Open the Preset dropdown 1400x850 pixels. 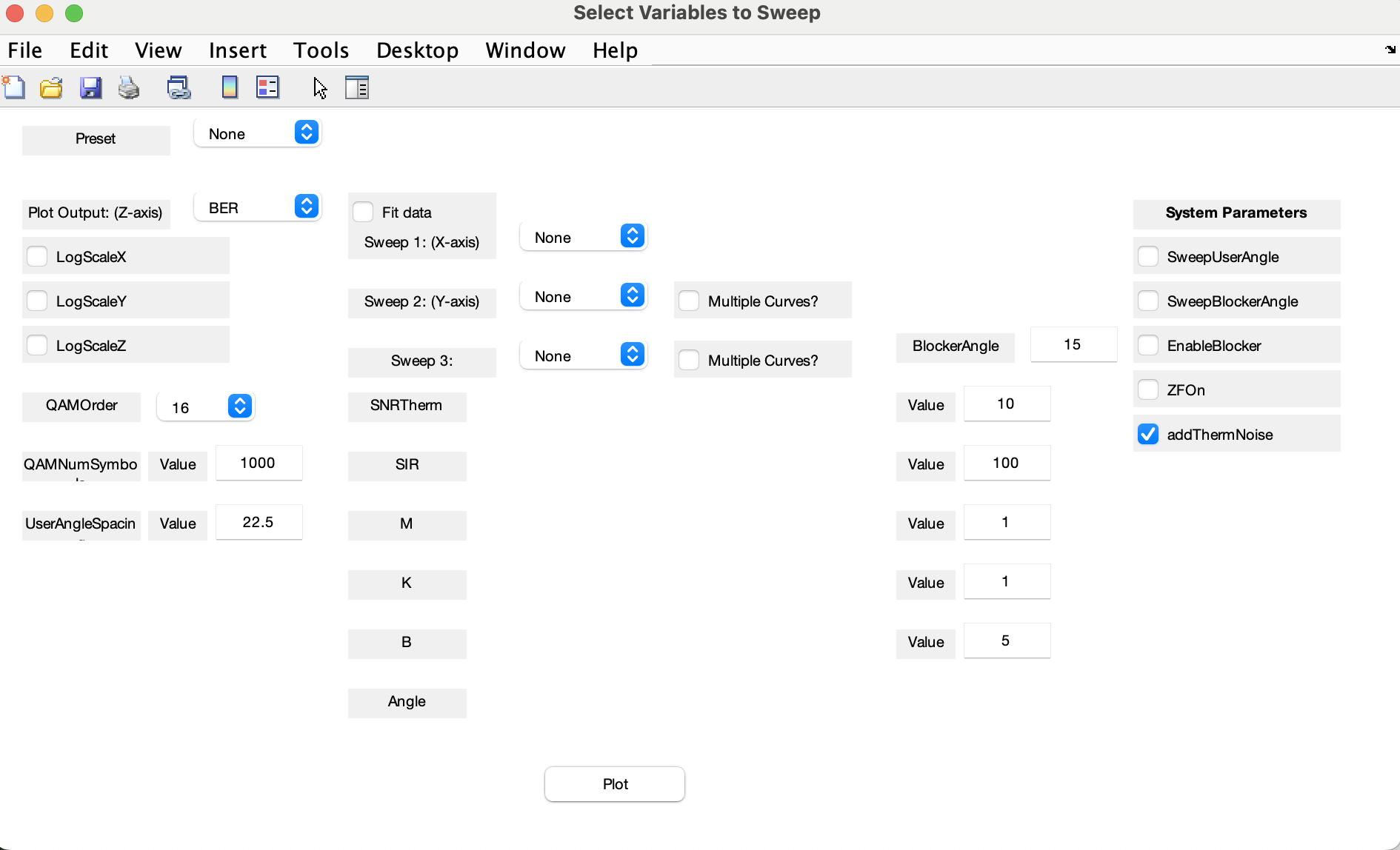point(258,133)
